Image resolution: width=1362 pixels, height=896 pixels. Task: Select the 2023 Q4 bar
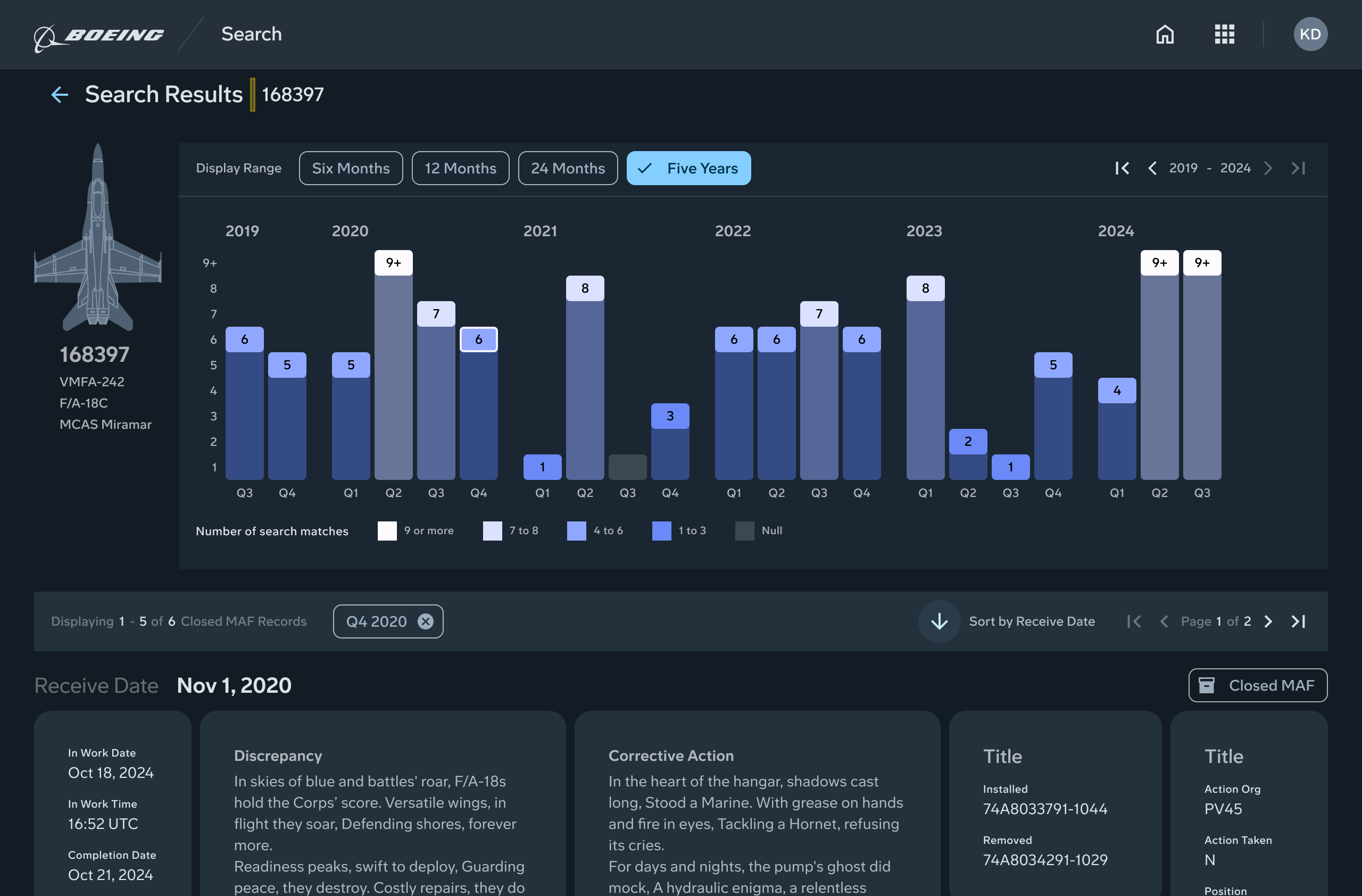1053,416
